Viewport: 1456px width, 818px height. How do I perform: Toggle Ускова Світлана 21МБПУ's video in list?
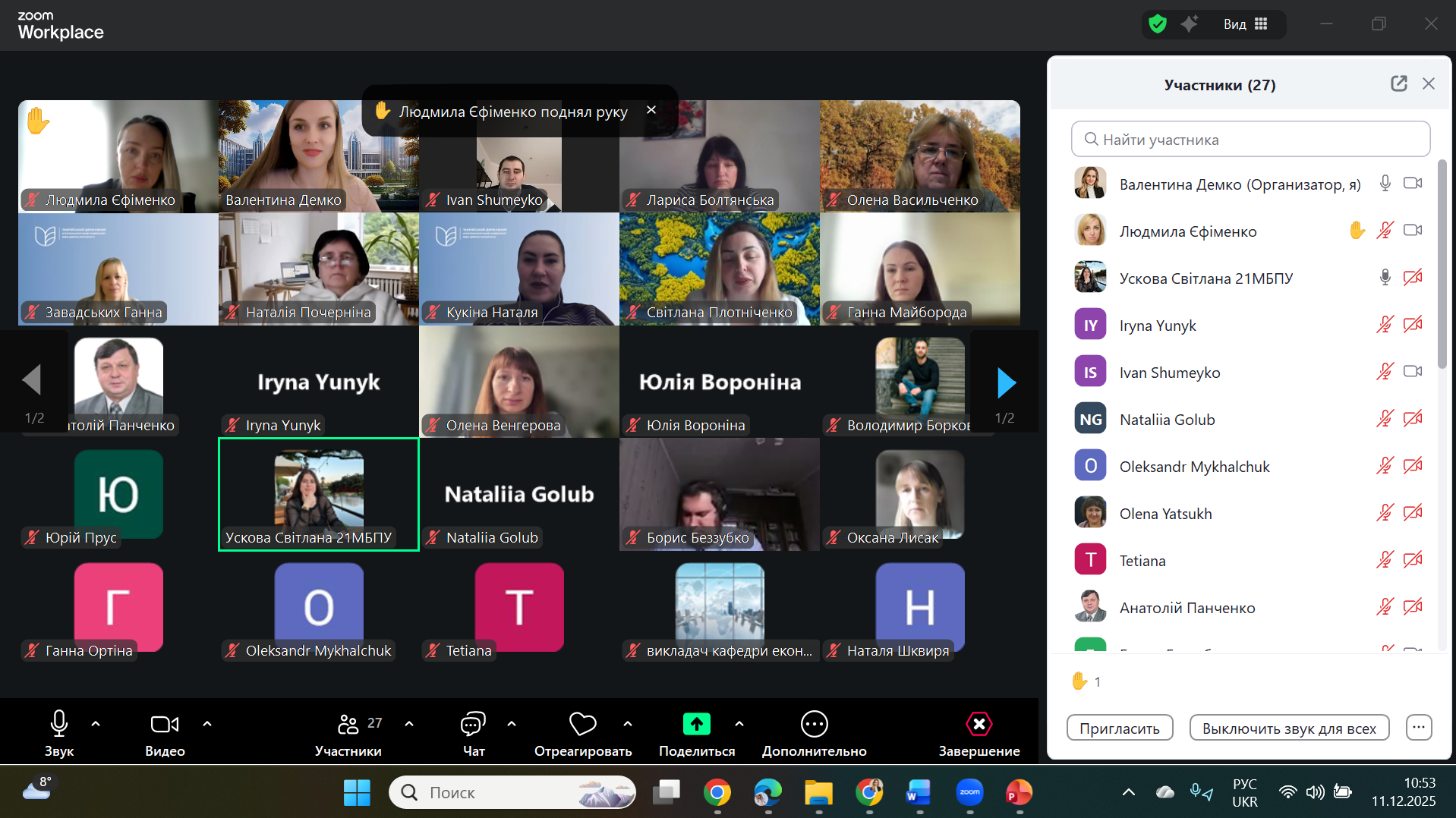(x=1413, y=277)
